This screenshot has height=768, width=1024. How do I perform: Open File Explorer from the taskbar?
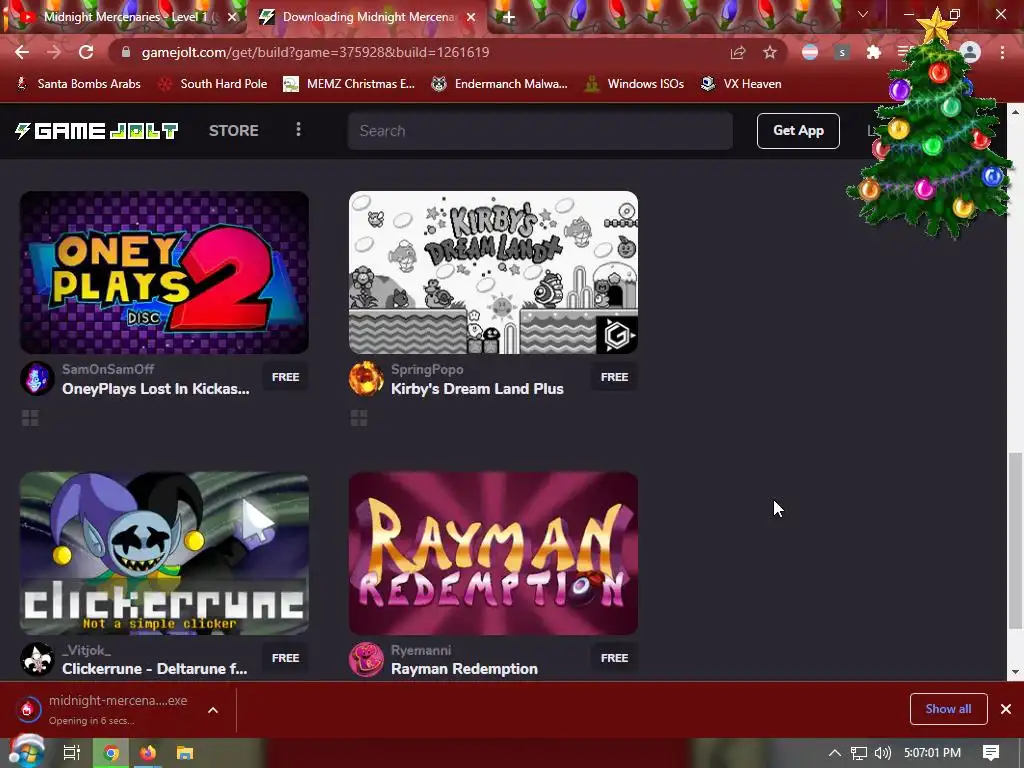click(x=185, y=753)
